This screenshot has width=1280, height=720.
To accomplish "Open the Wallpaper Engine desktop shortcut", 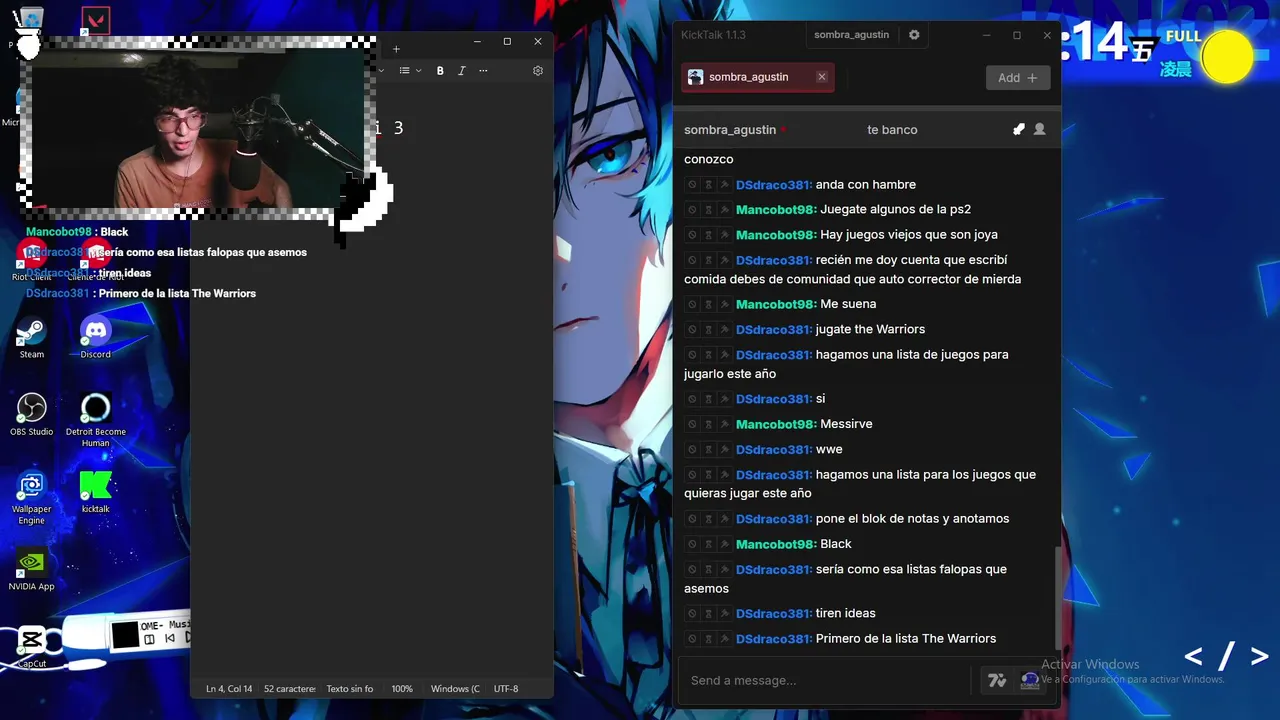I will tap(32, 497).
